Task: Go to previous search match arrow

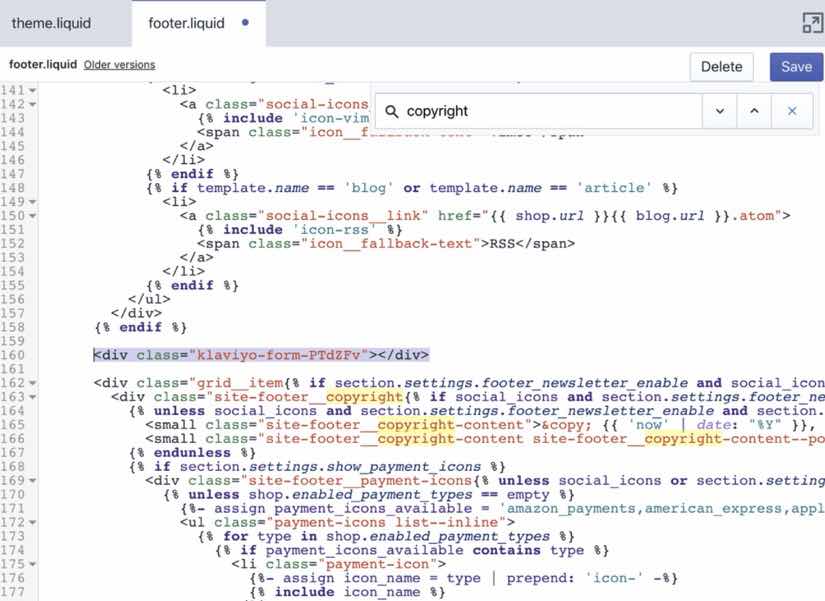Action: (x=754, y=111)
